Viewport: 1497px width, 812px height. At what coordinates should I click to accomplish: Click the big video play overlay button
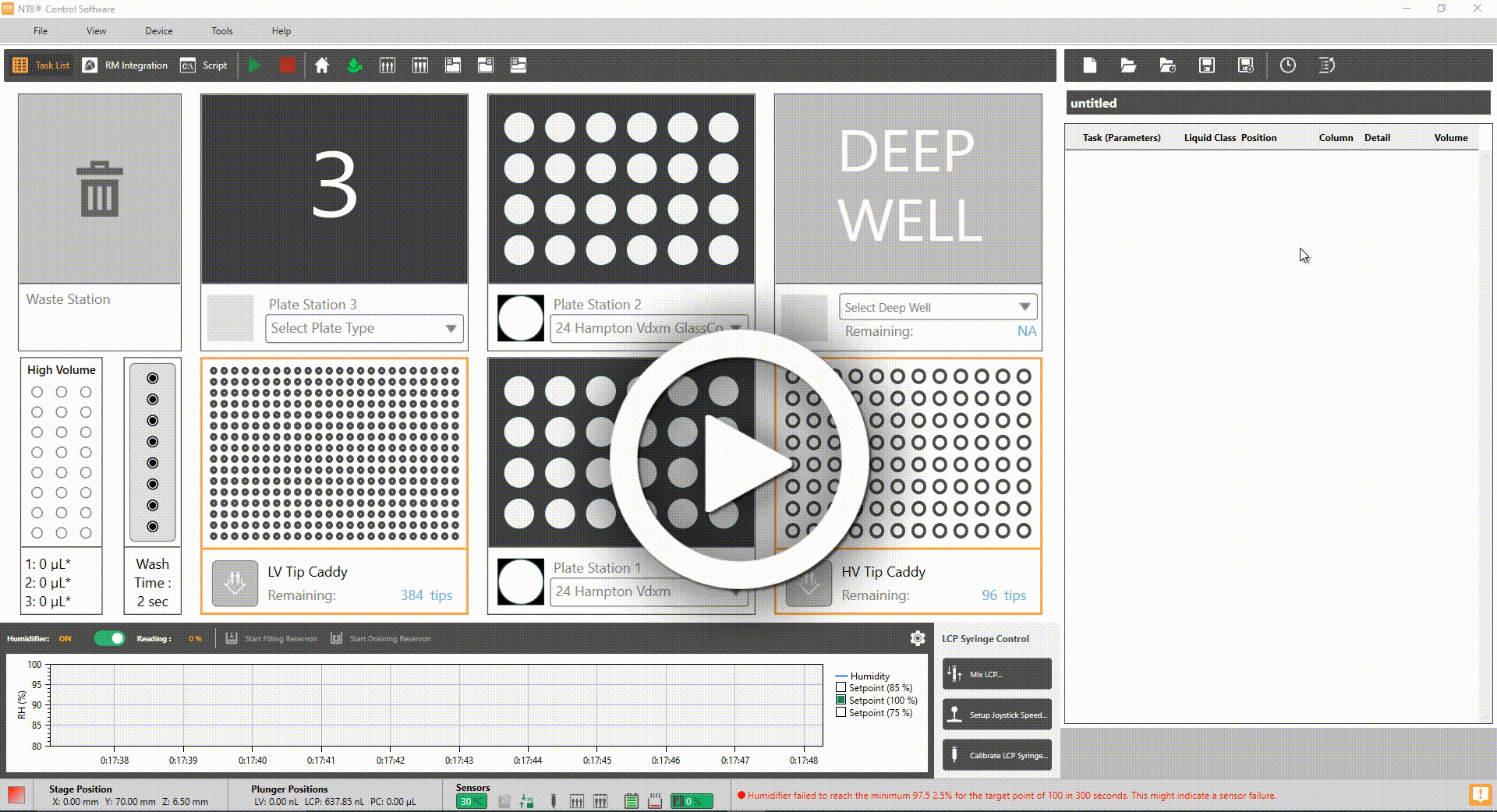click(739, 460)
